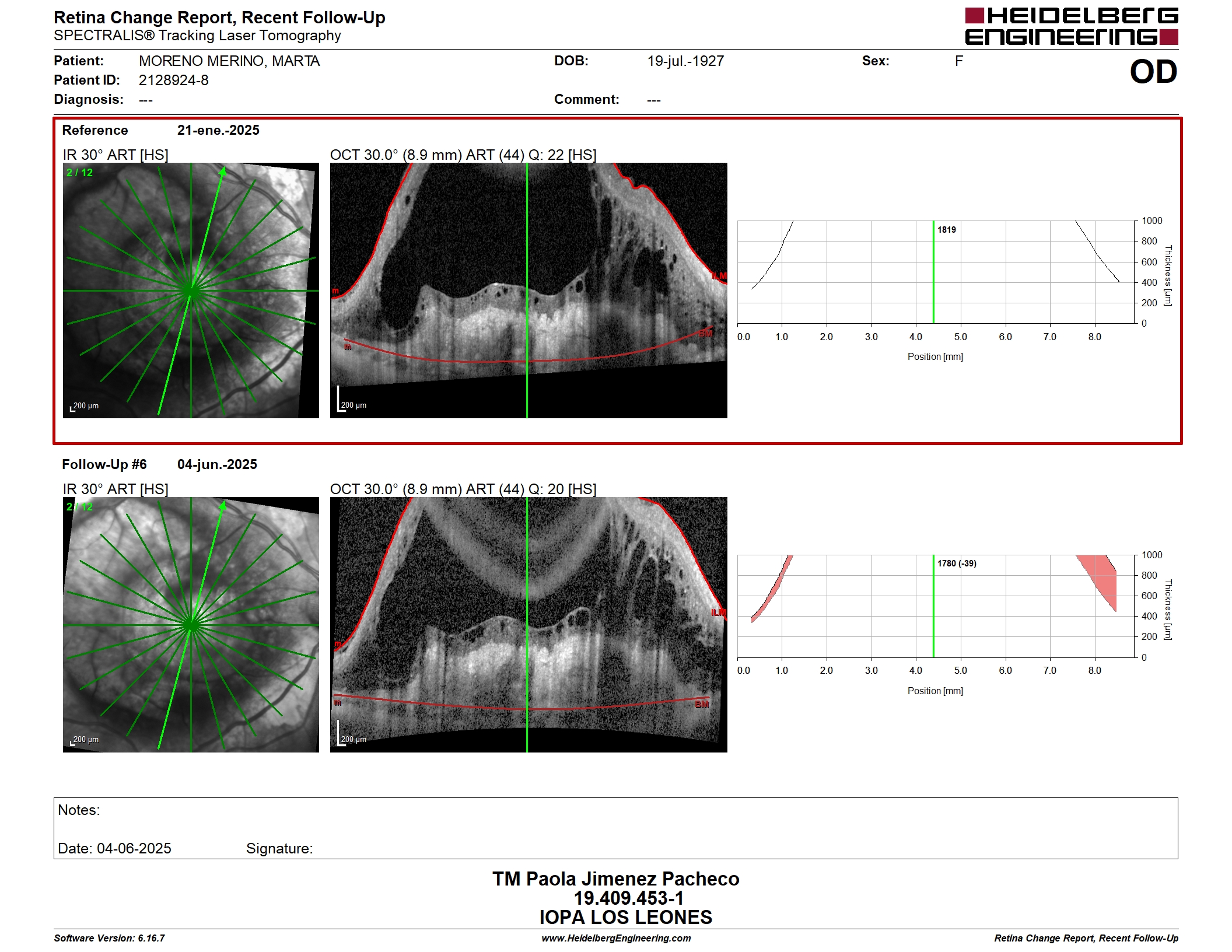Screen dimensions: 1232x952
Task: Click the Heidelberg Engineering logo
Action: point(1071,26)
